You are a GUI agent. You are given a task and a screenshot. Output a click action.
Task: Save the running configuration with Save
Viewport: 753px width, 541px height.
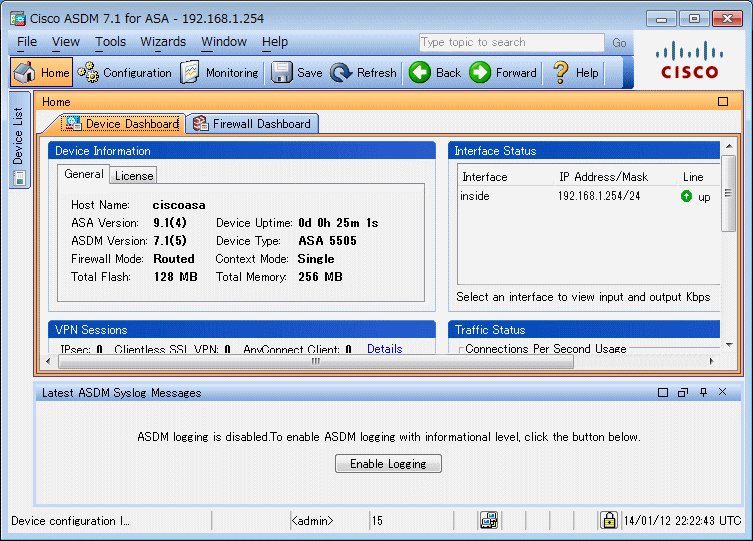point(296,73)
